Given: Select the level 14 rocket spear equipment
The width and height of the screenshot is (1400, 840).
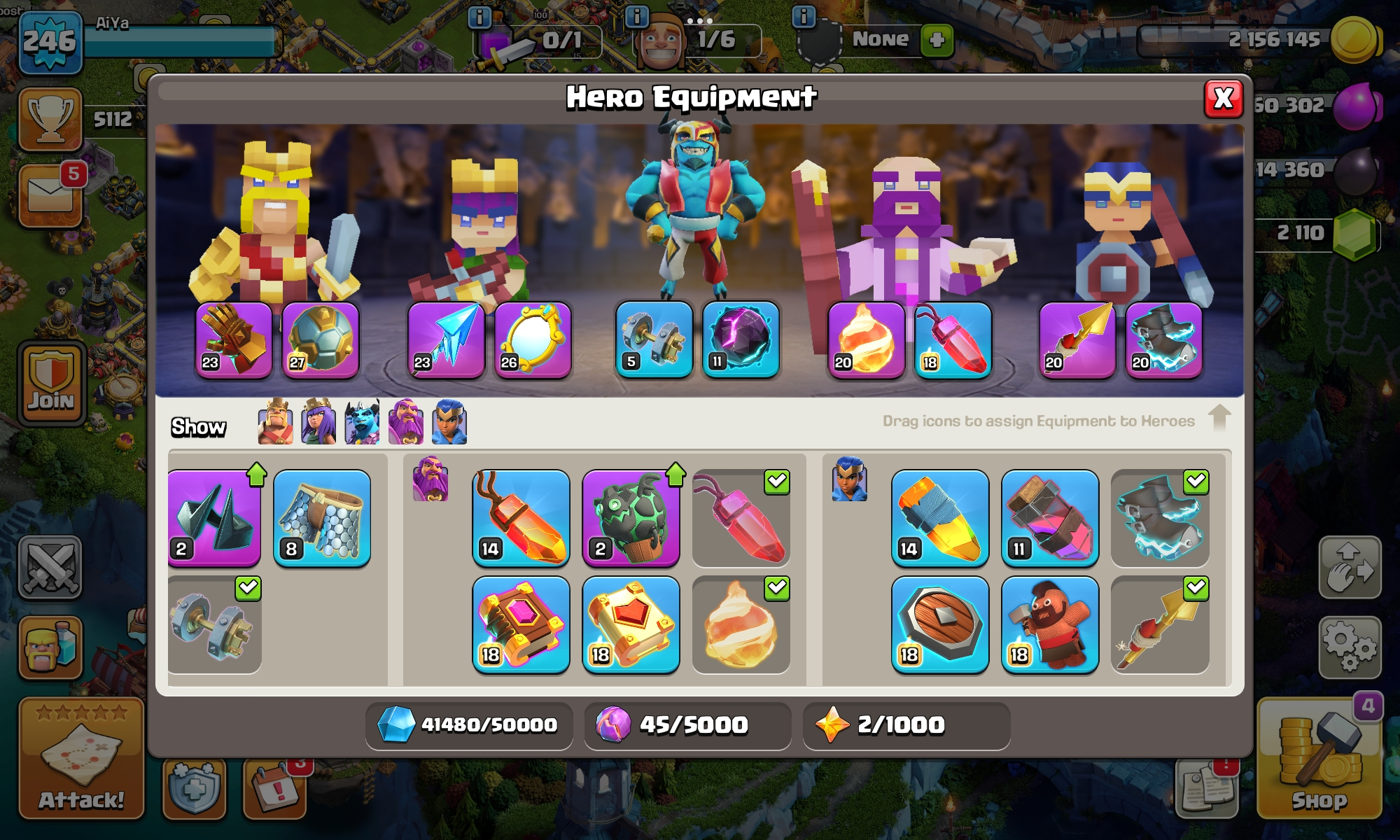Looking at the screenshot, I should [x=939, y=519].
